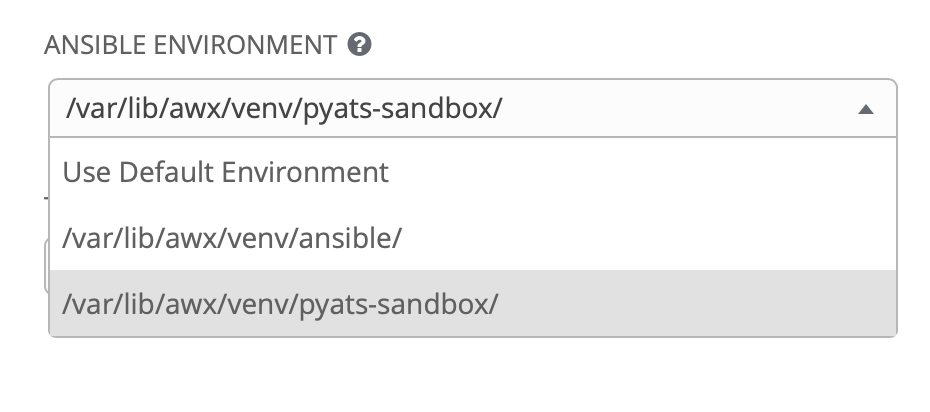Screen dimensions: 930x412
Task: Click the help question mark icon
Action: pyautogui.click(x=360, y=45)
